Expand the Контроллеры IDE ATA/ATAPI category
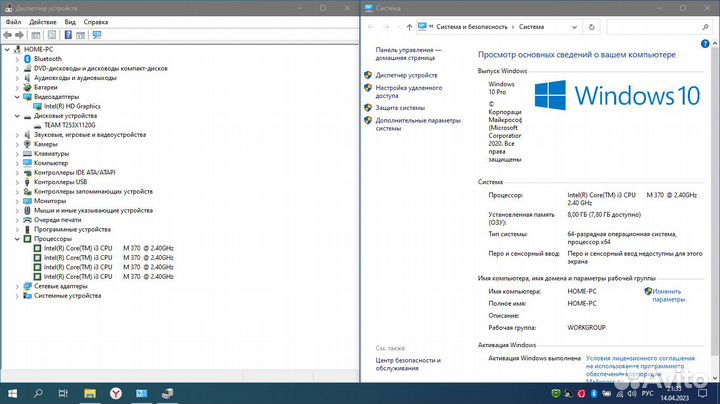Image resolution: width=720 pixels, height=404 pixels. coord(17,173)
